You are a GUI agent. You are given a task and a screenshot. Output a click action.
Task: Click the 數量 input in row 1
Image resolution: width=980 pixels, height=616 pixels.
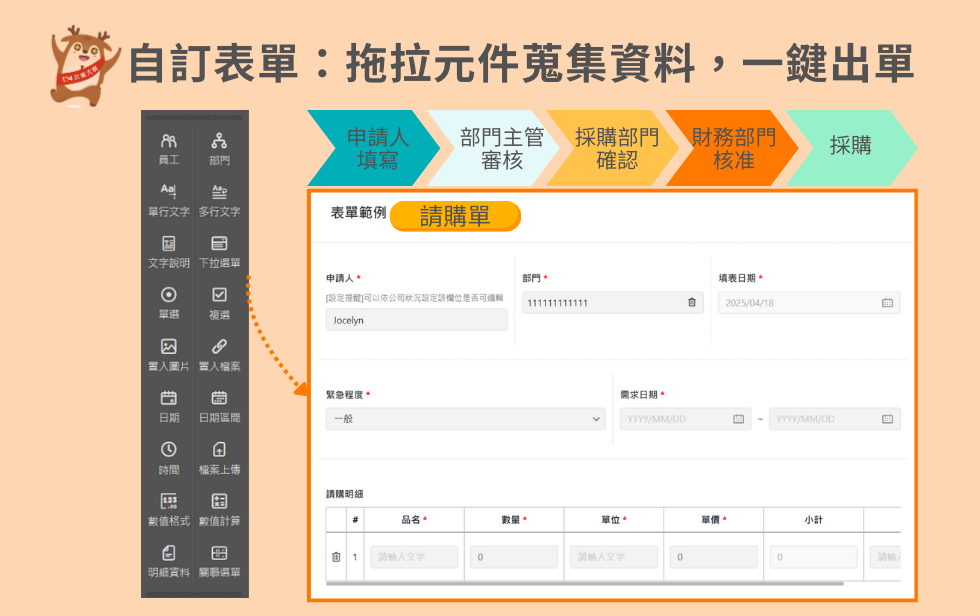click(x=514, y=557)
